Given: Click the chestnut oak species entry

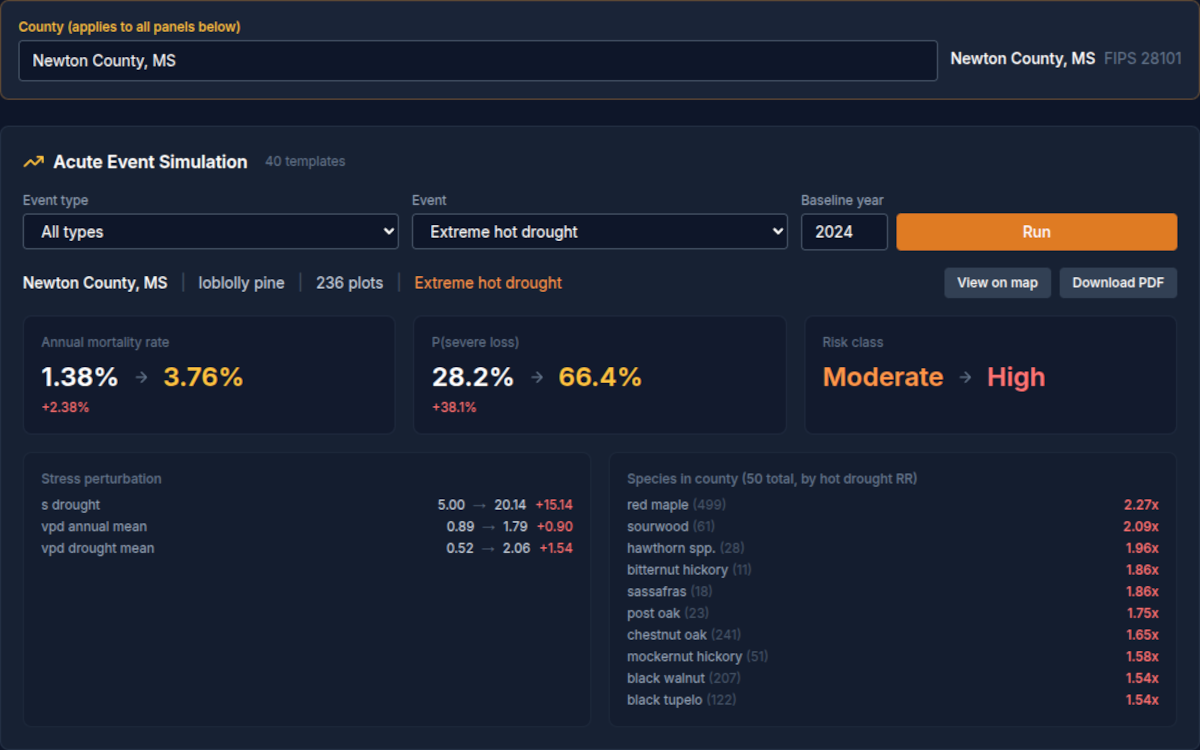Looking at the screenshot, I should 892,635.
